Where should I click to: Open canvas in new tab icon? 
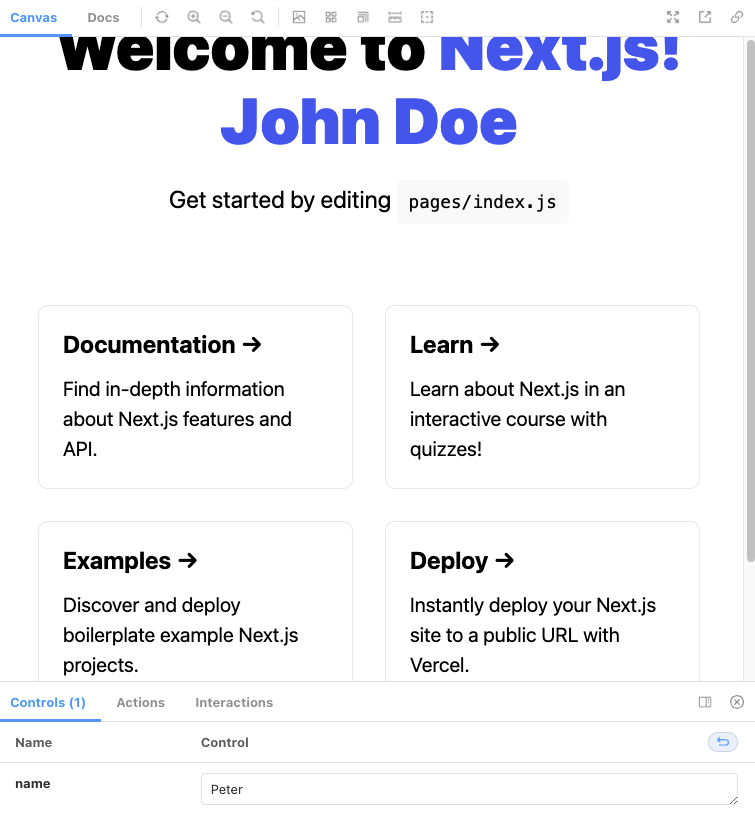tap(705, 17)
